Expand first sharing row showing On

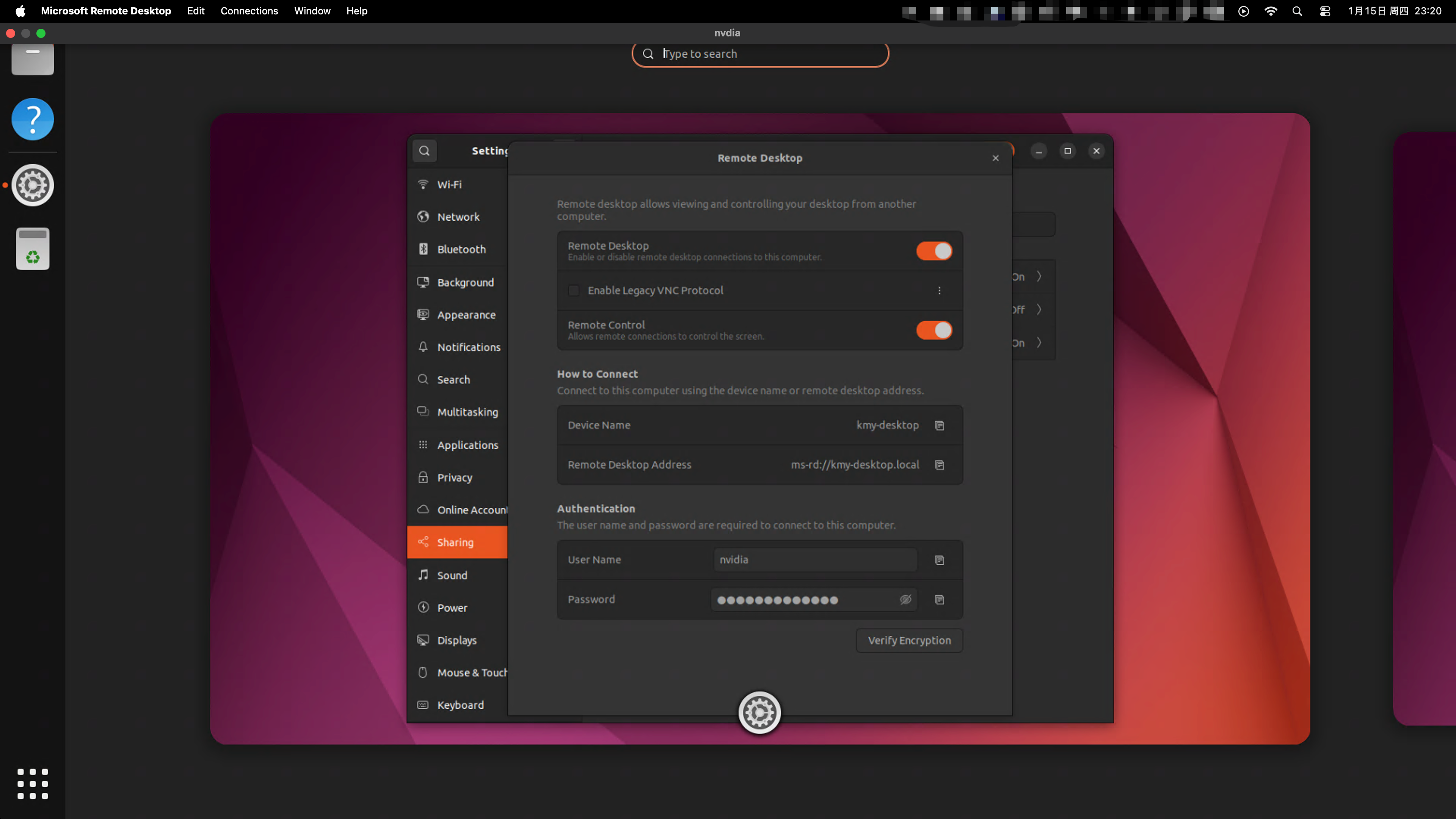point(1033,276)
